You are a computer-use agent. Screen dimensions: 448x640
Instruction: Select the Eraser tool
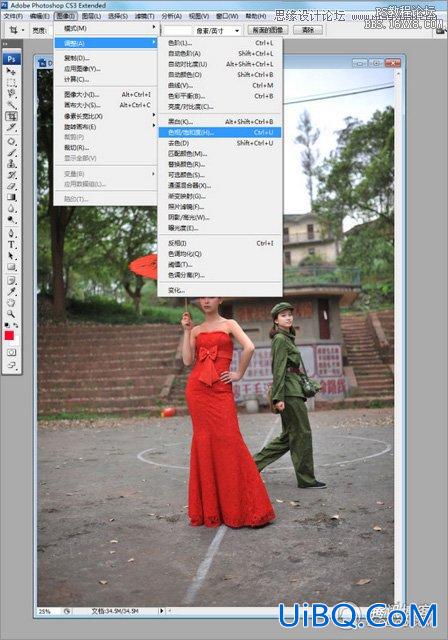point(11,186)
